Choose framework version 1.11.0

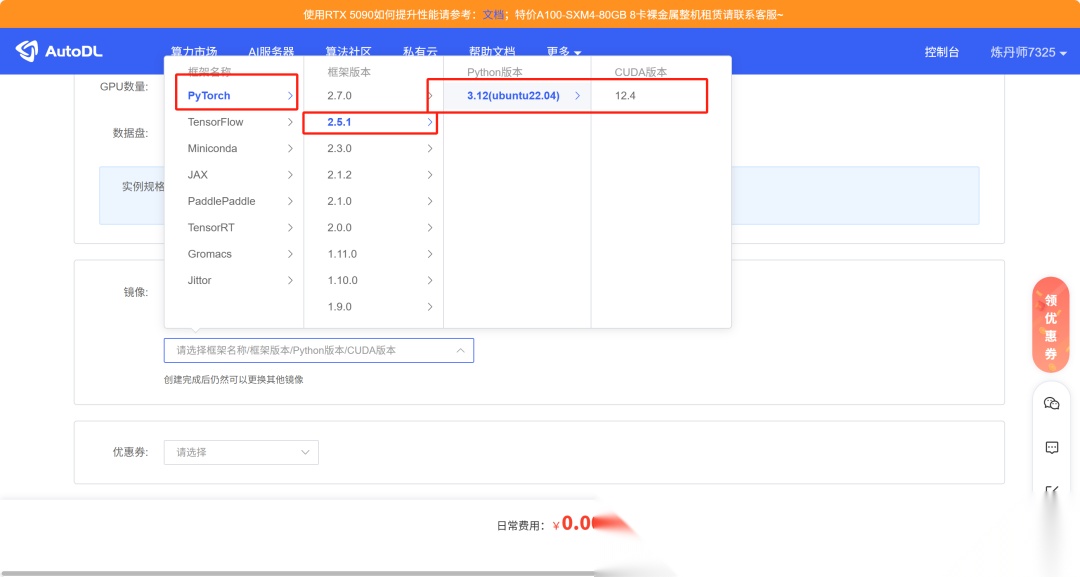(x=373, y=254)
